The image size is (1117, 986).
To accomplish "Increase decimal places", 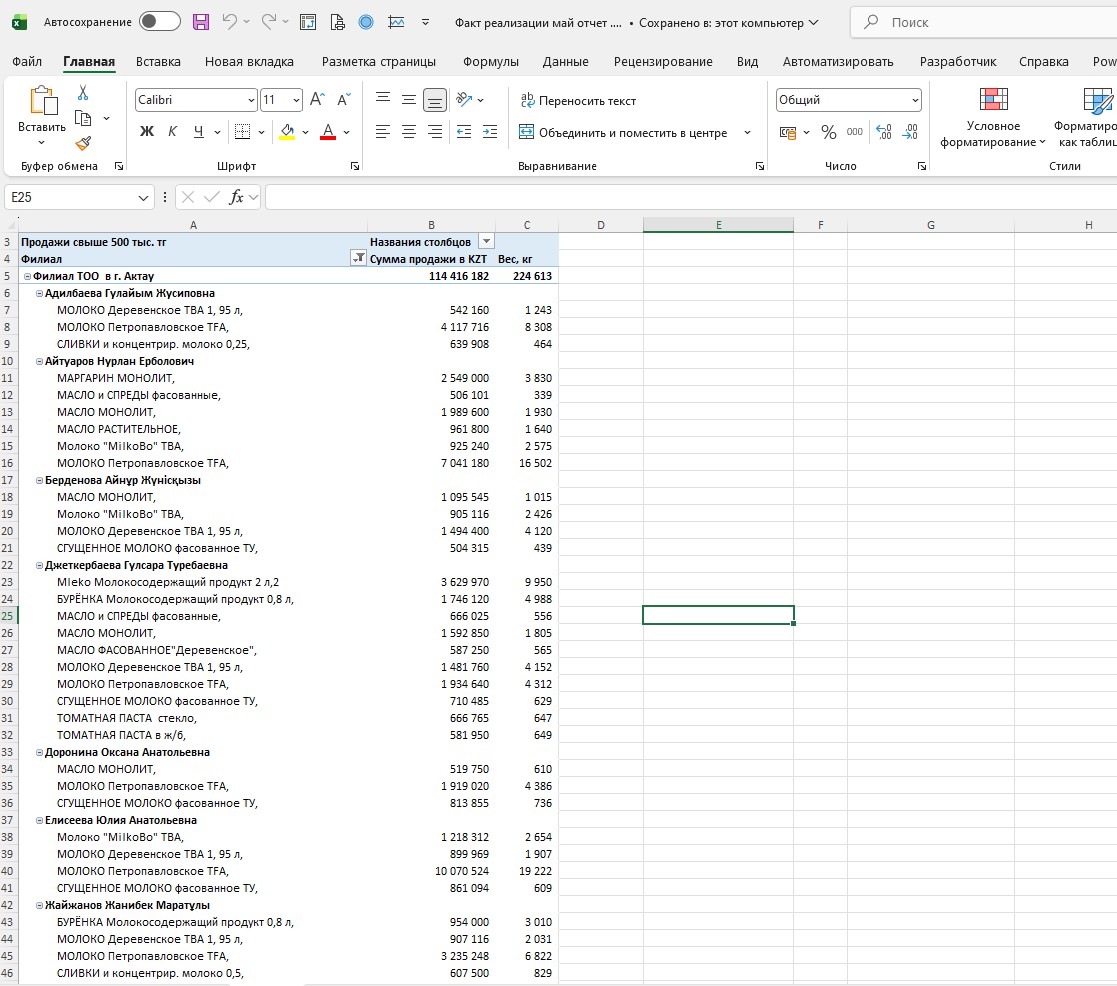I will 884,132.
